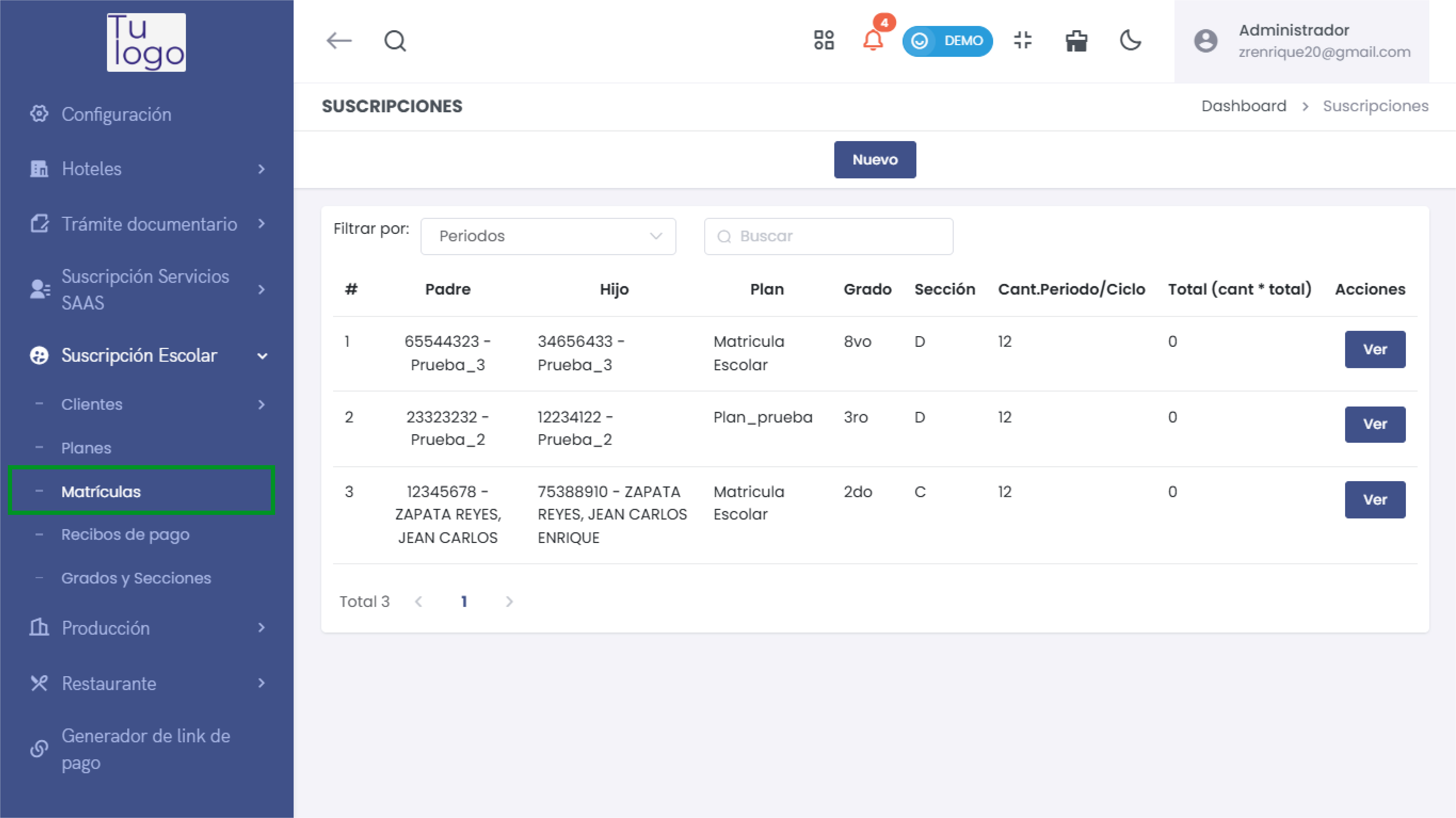This screenshot has width=1456, height=818.
Task: Open Recibos de pago menu item
Action: coord(125,534)
